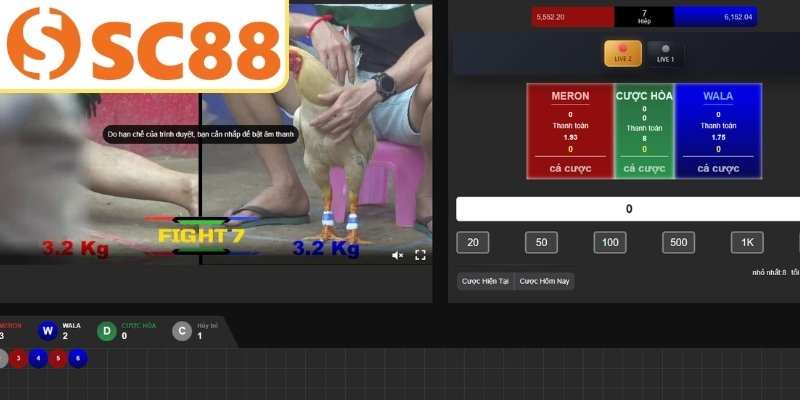Select red result bead number 3
This screenshot has height=400, width=800.
[x=19, y=358]
